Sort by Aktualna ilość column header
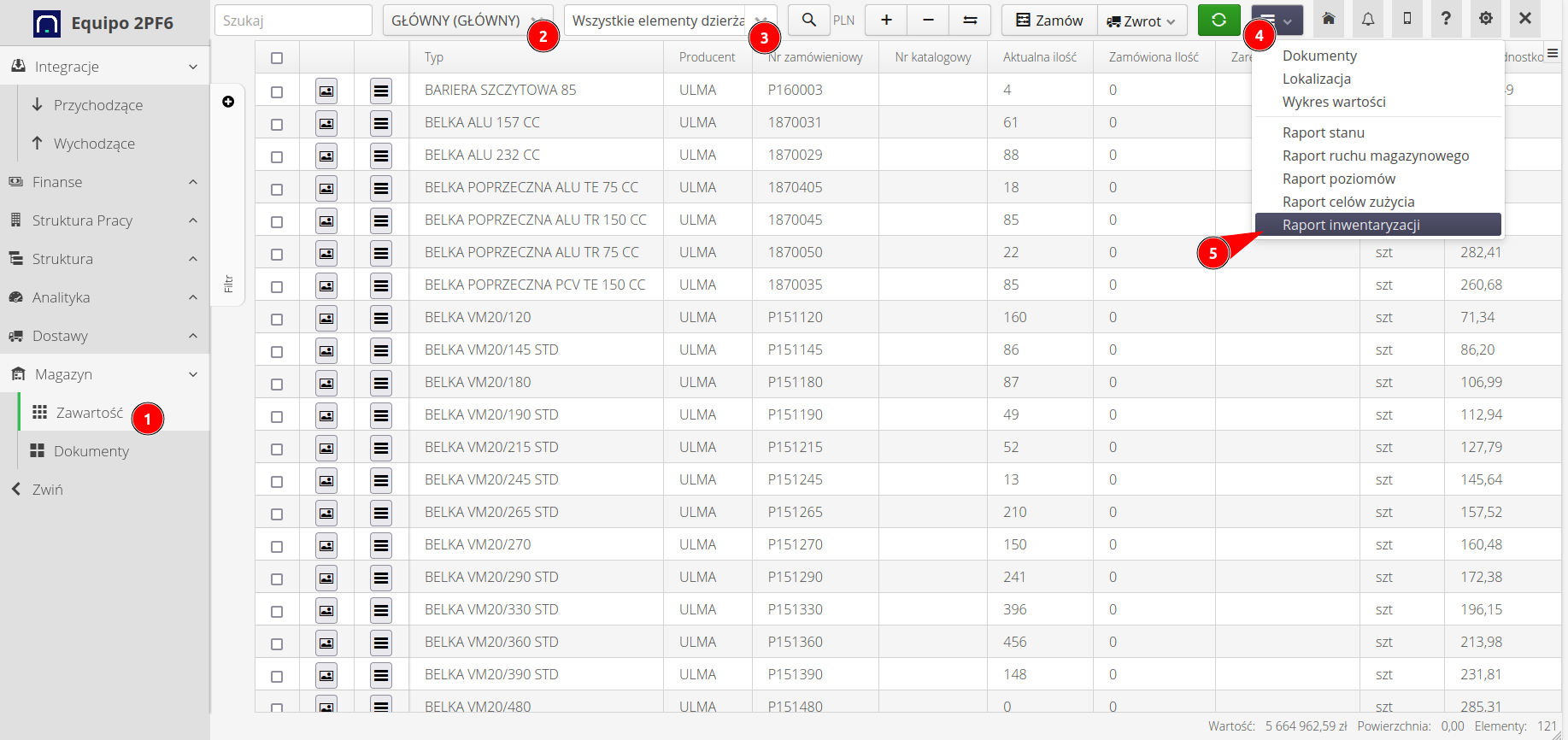Image resolution: width=1568 pixels, height=740 pixels. click(x=1040, y=57)
